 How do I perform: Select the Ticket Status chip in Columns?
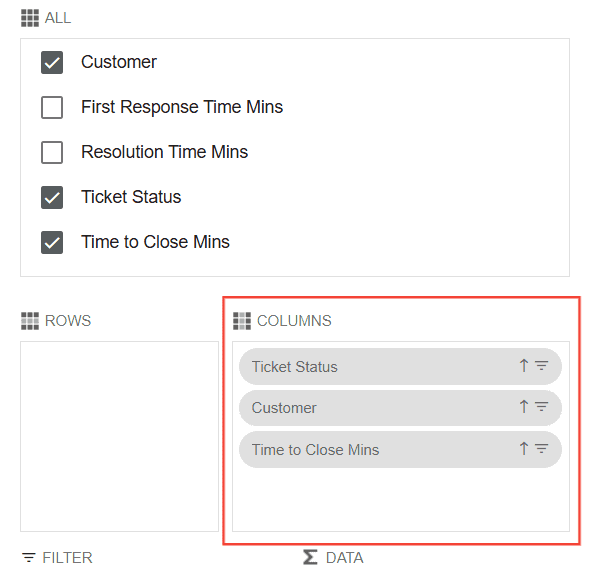pyautogui.click(x=400, y=366)
